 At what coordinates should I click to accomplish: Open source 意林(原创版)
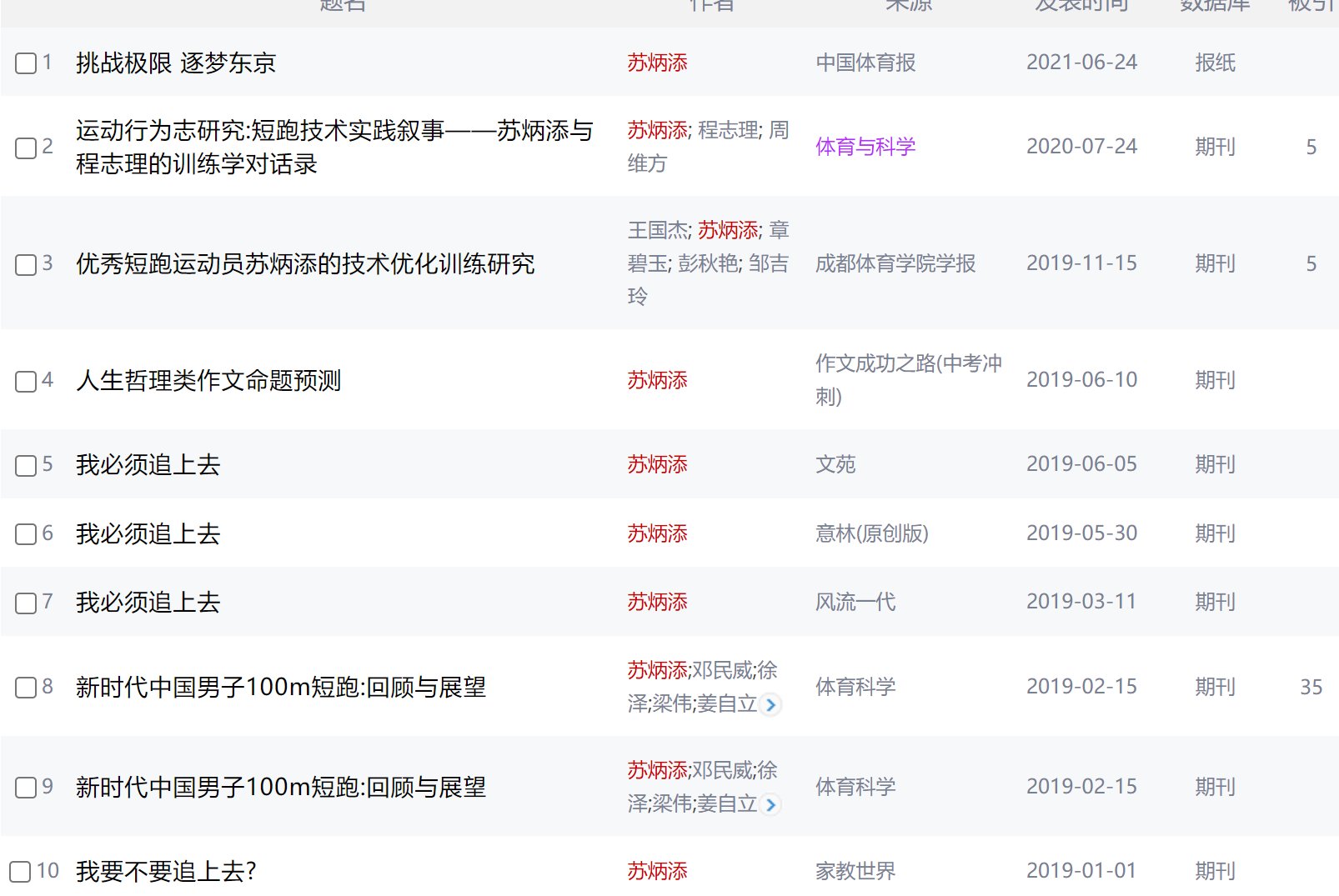click(x=872, y=533)
